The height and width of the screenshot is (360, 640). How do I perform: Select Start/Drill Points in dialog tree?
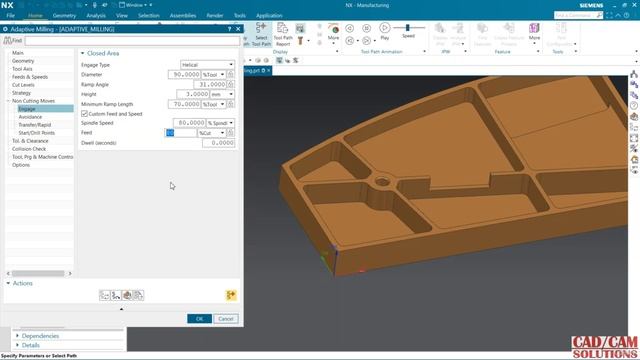(36, 133)
